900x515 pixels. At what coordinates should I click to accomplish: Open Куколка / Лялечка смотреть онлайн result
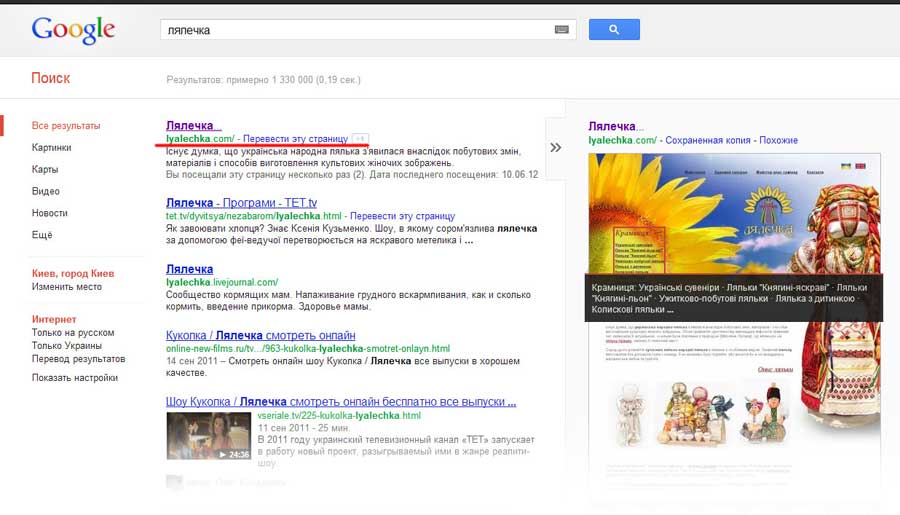(x=261, y=335)
